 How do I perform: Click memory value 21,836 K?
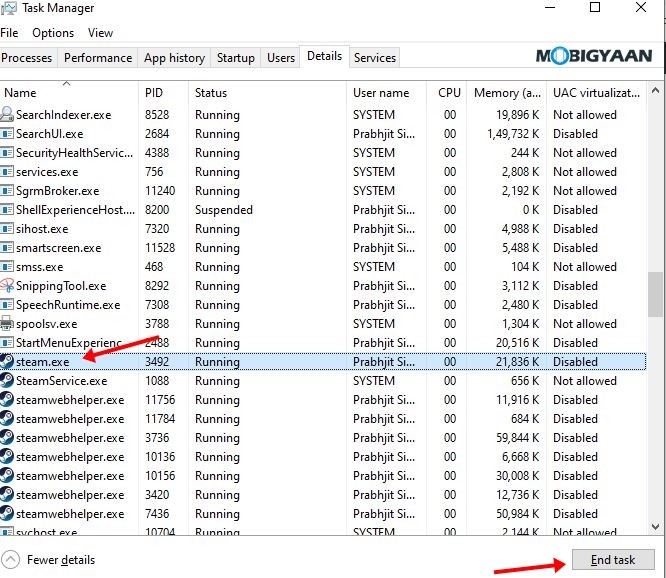[518, 362]
